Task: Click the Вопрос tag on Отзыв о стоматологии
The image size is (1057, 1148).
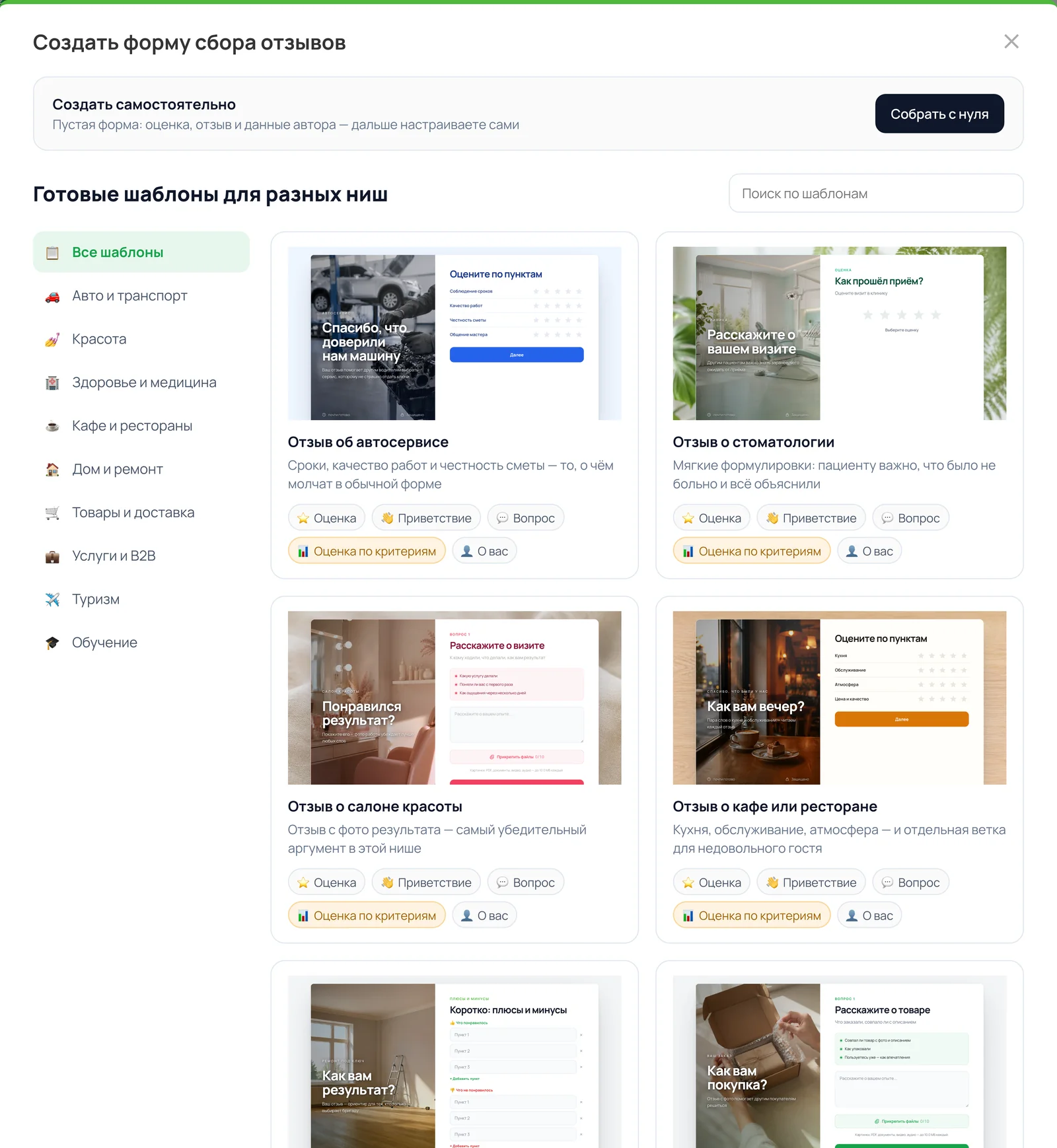Action: (911, 518)
